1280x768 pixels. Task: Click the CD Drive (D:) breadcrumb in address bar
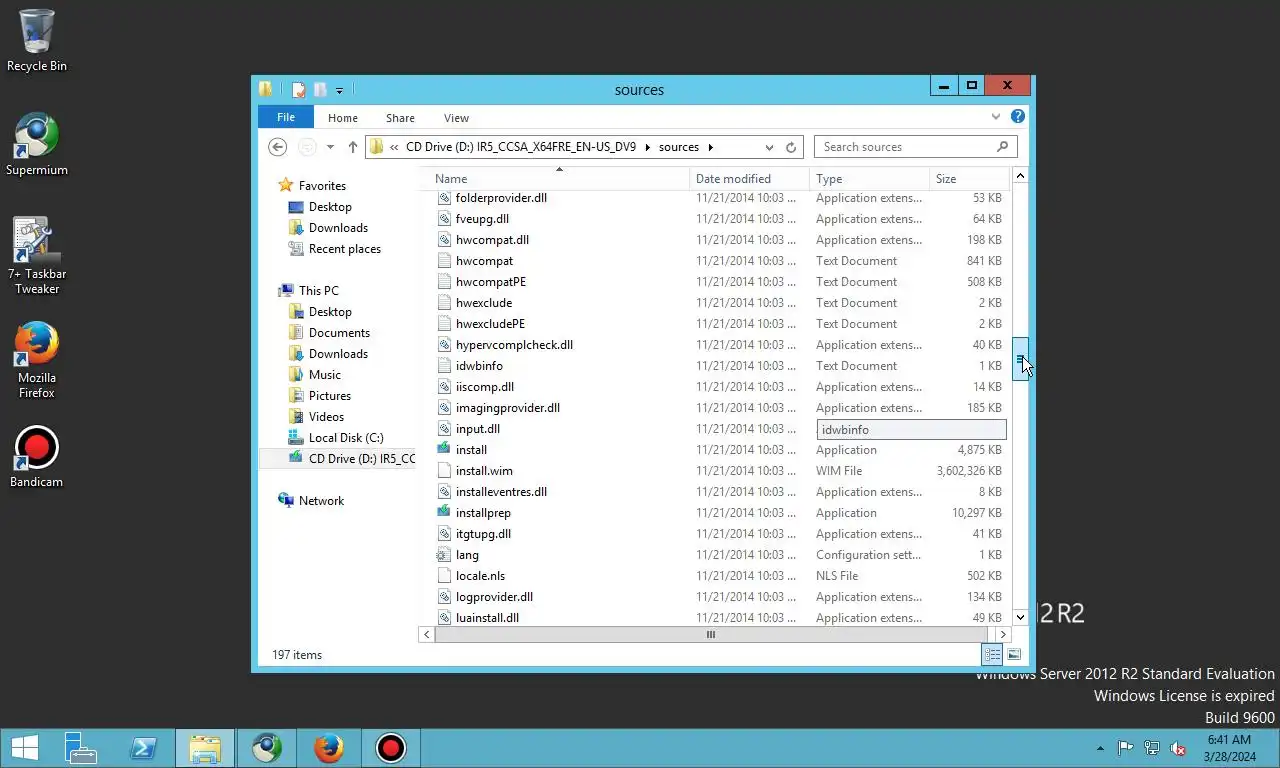(520, 147)
